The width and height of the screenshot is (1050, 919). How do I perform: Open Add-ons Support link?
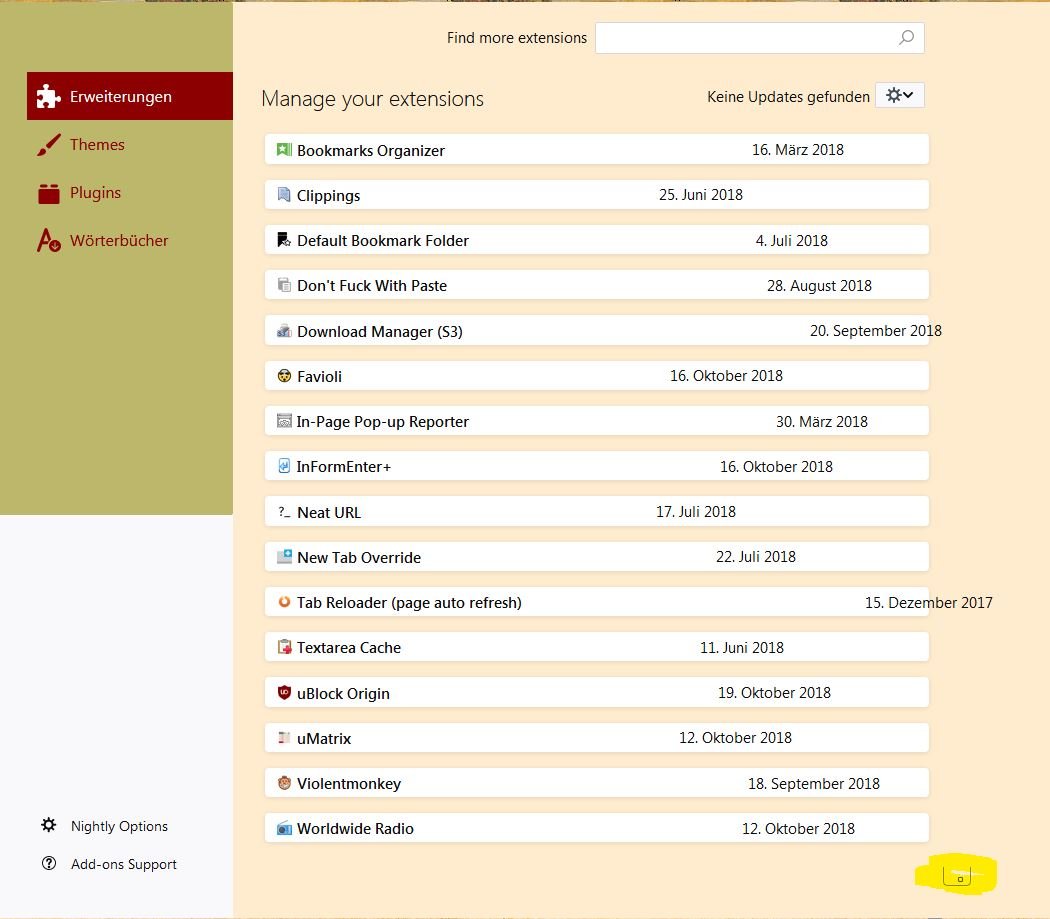click(x=124, y=864)
